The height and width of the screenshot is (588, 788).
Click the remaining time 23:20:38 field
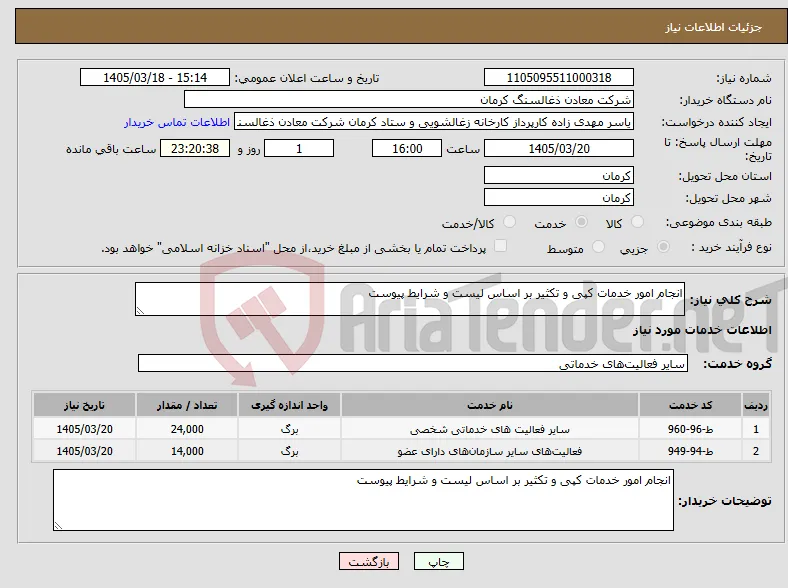coord(195,148)
